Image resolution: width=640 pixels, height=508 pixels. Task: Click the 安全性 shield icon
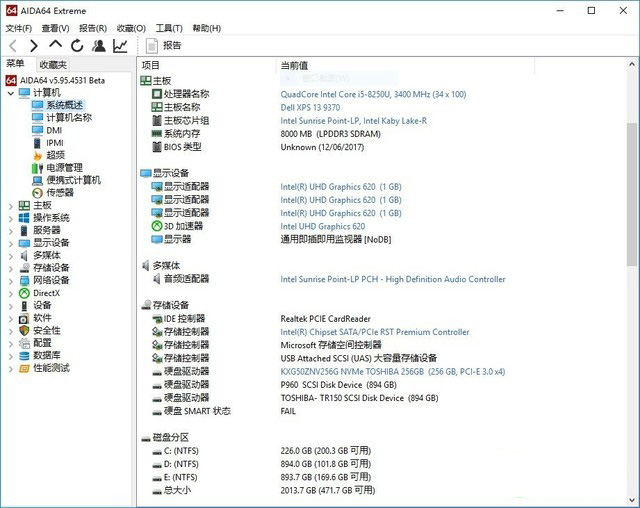[x=24, y=331]
